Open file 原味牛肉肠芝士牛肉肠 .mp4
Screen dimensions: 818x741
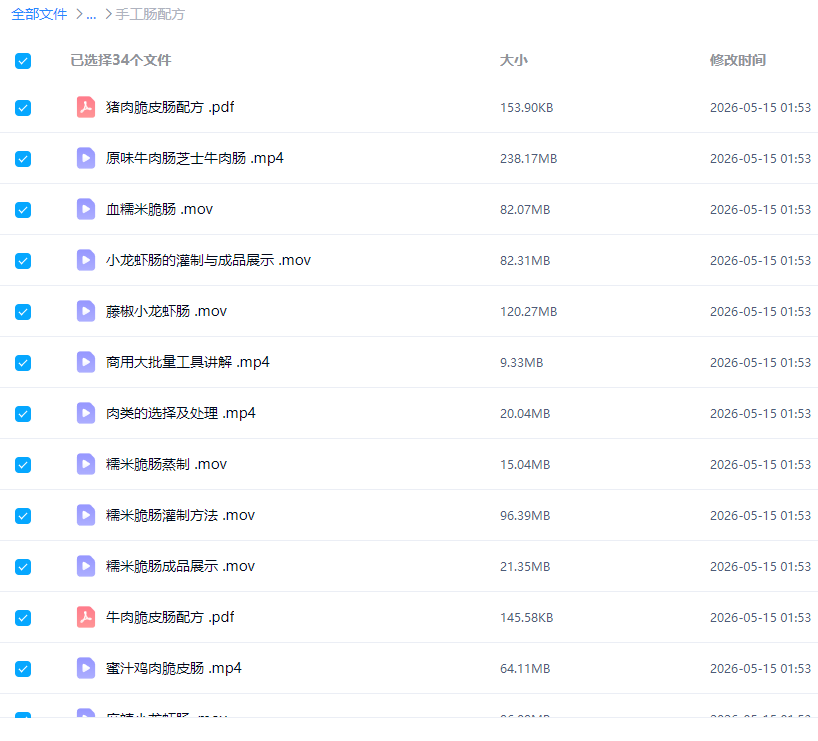point(195,158)
